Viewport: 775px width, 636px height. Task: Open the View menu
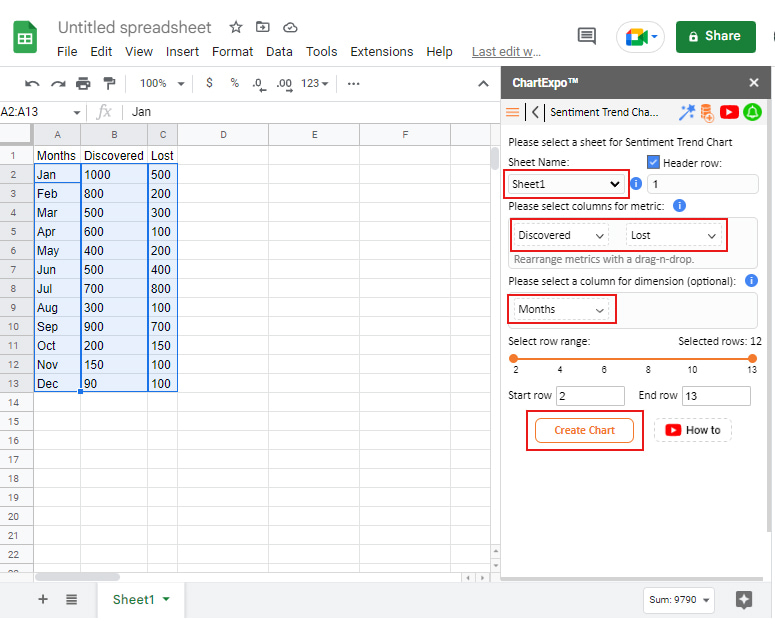[138, 51]
